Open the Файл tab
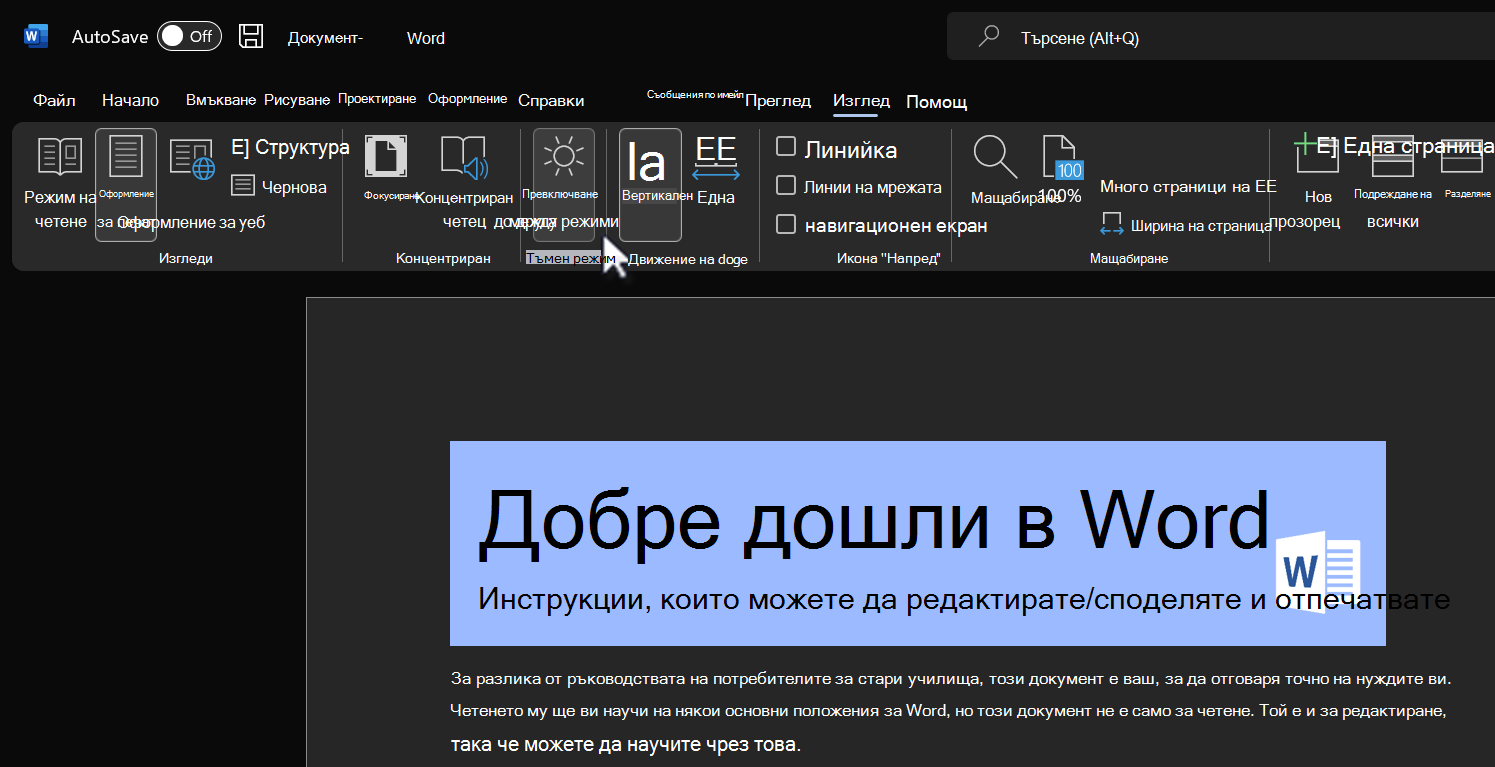Screen dimensions: 1495x767 [x=54, y=100]
